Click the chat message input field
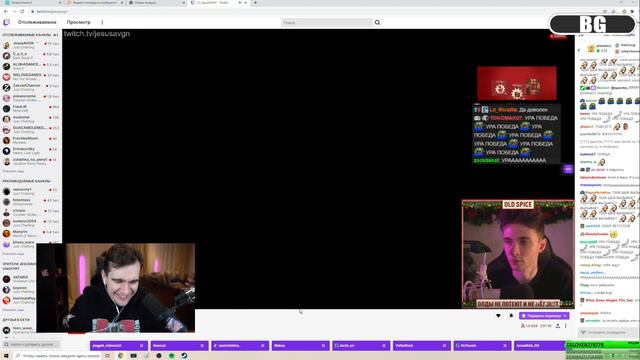The width and height of the screenshot is (640, 360). point(608,333)
